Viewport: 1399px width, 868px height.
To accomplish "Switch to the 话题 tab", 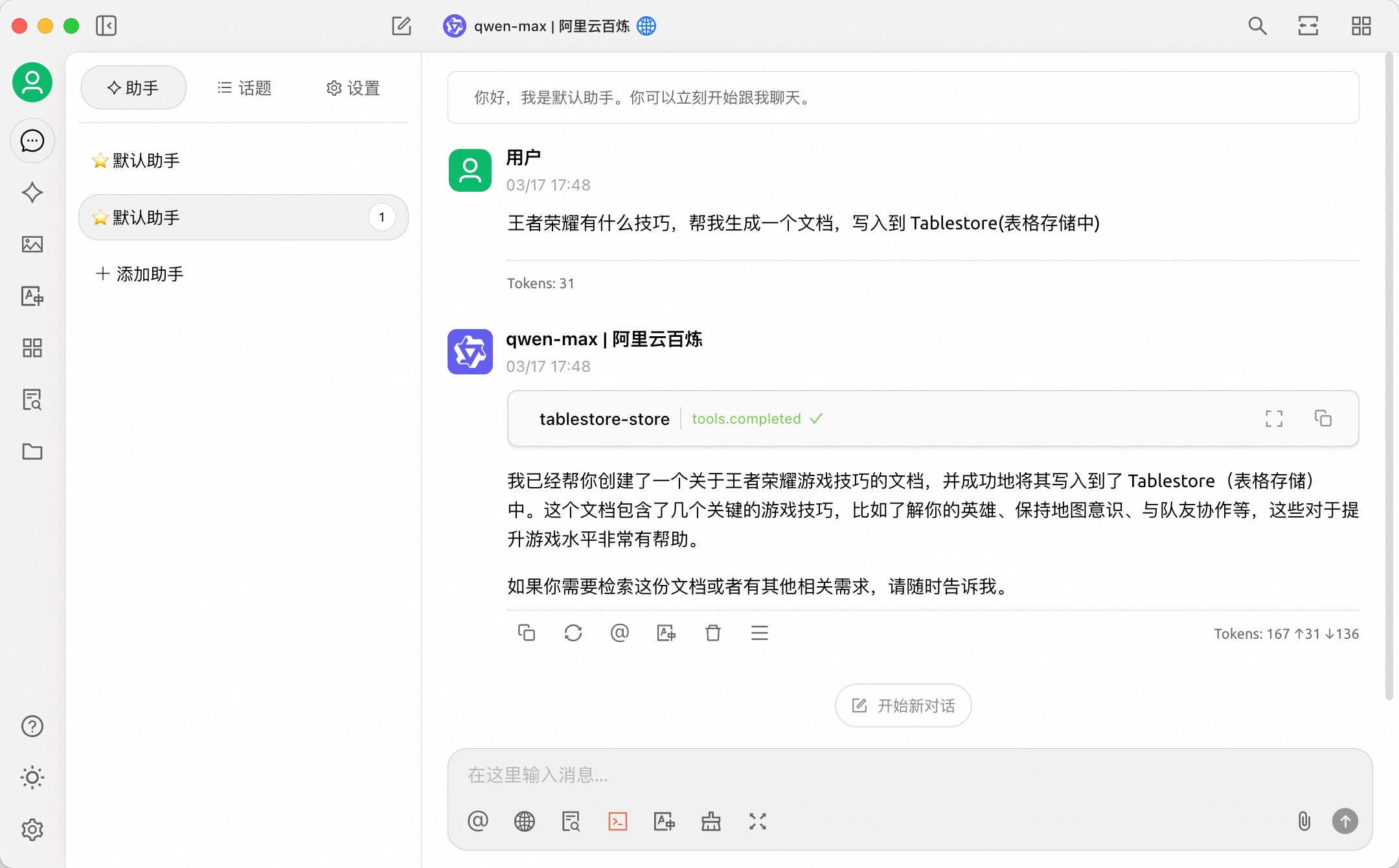I will pyautogui.click(x=244, y=87).
